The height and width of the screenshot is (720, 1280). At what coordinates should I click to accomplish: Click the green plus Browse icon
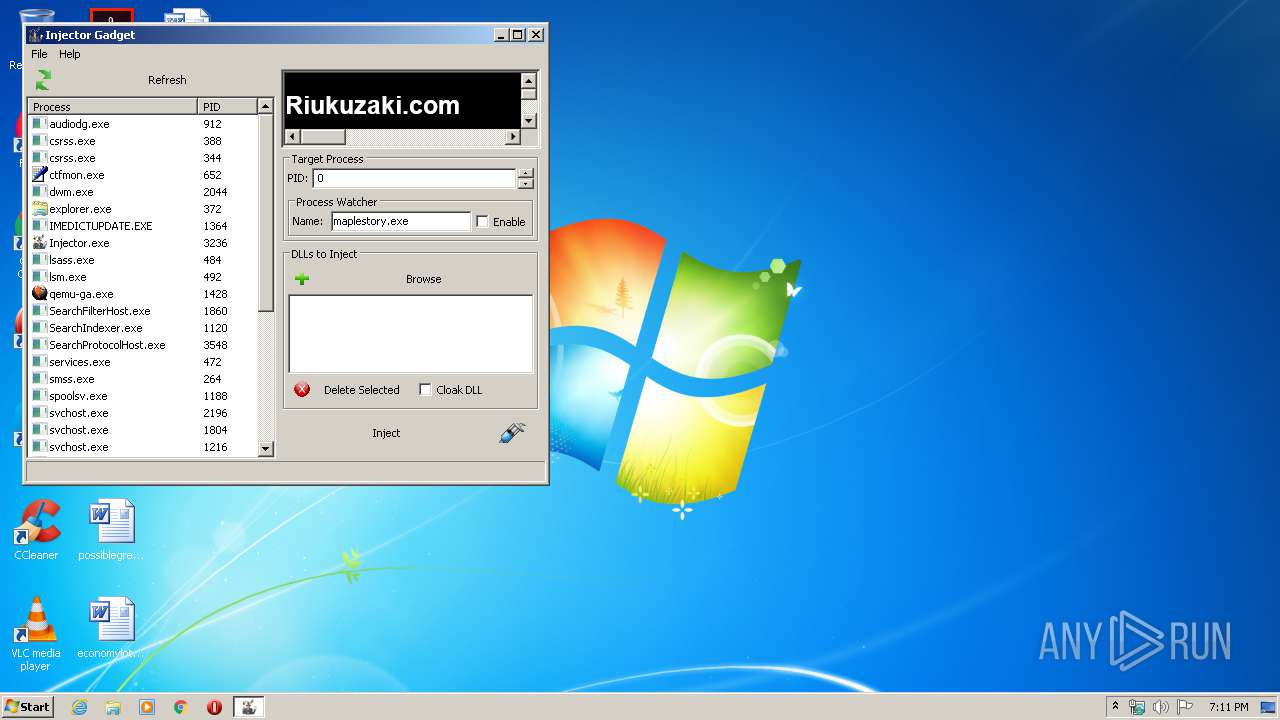tap(302, 279)
